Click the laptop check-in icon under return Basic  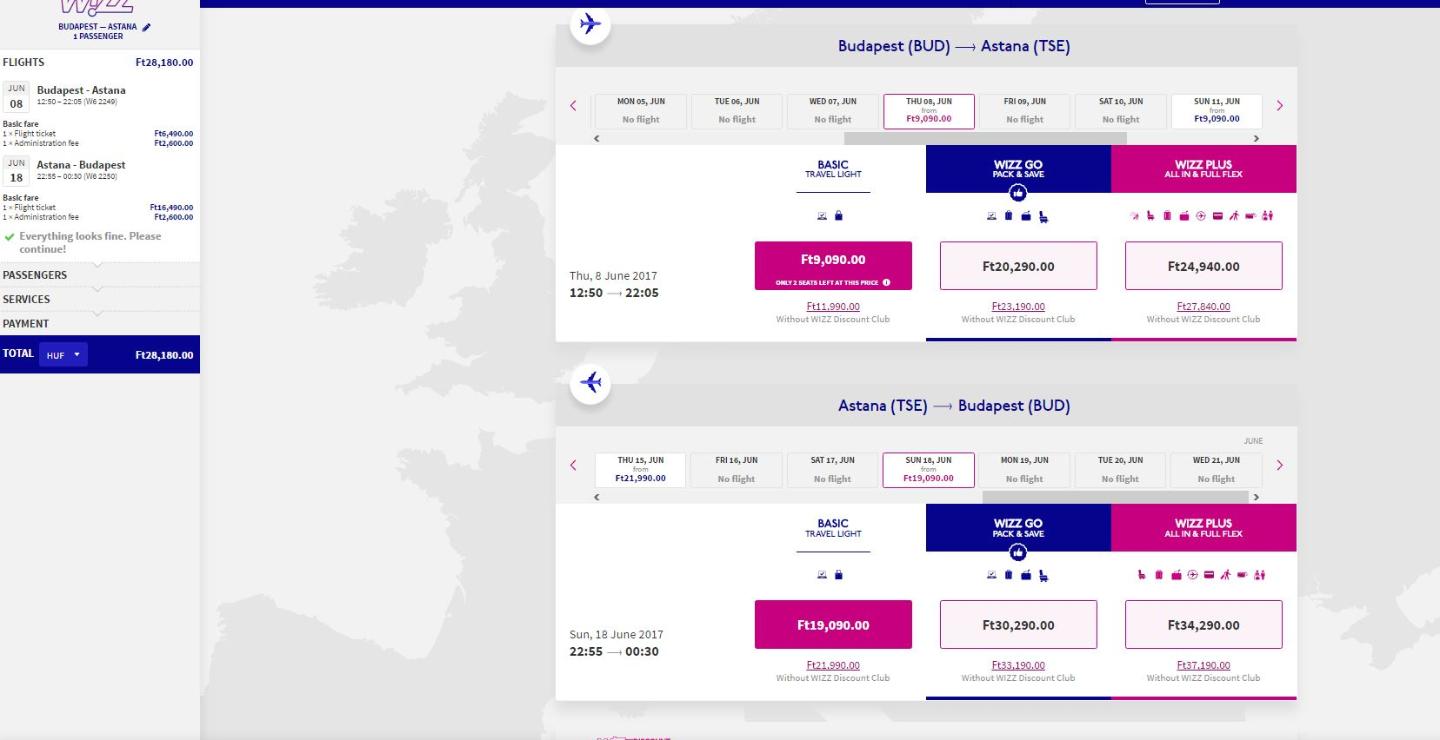click(x=822, y=574)
